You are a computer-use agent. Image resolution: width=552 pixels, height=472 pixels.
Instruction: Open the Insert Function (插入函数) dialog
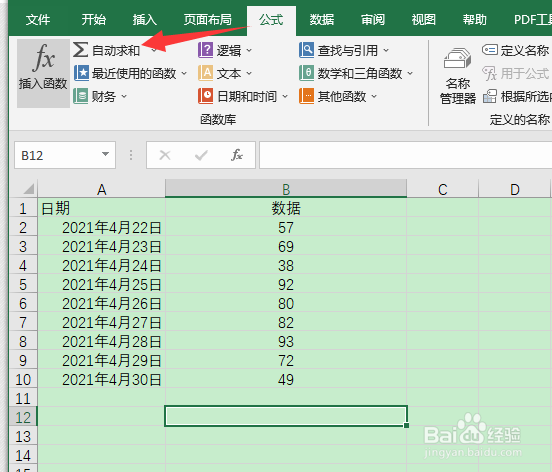[x=43, y=73]
